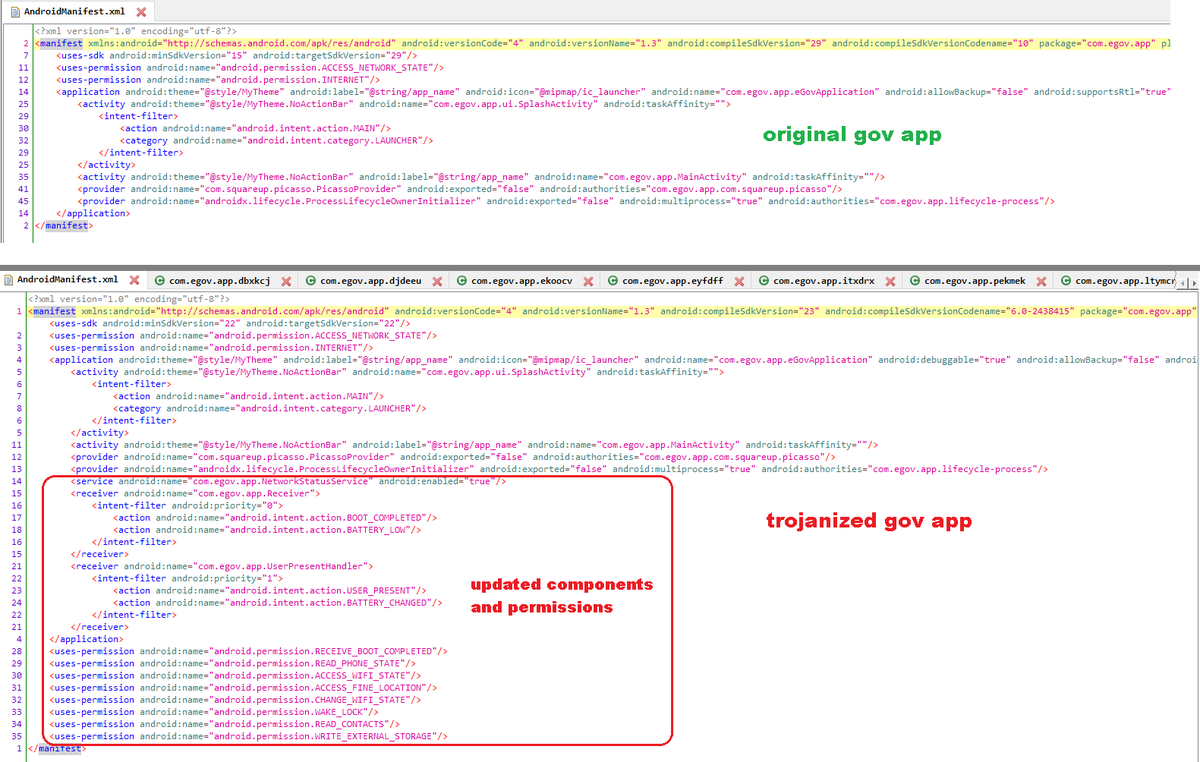Click the class icon on the eyfdff tab
The width and height of the screenshot is (1200, 762).
point(613,281)
